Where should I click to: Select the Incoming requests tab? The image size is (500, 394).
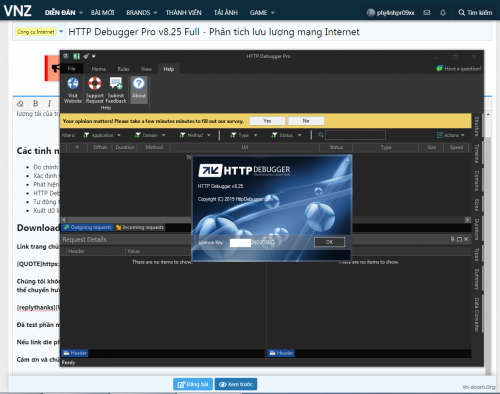(x=140, y=227)
